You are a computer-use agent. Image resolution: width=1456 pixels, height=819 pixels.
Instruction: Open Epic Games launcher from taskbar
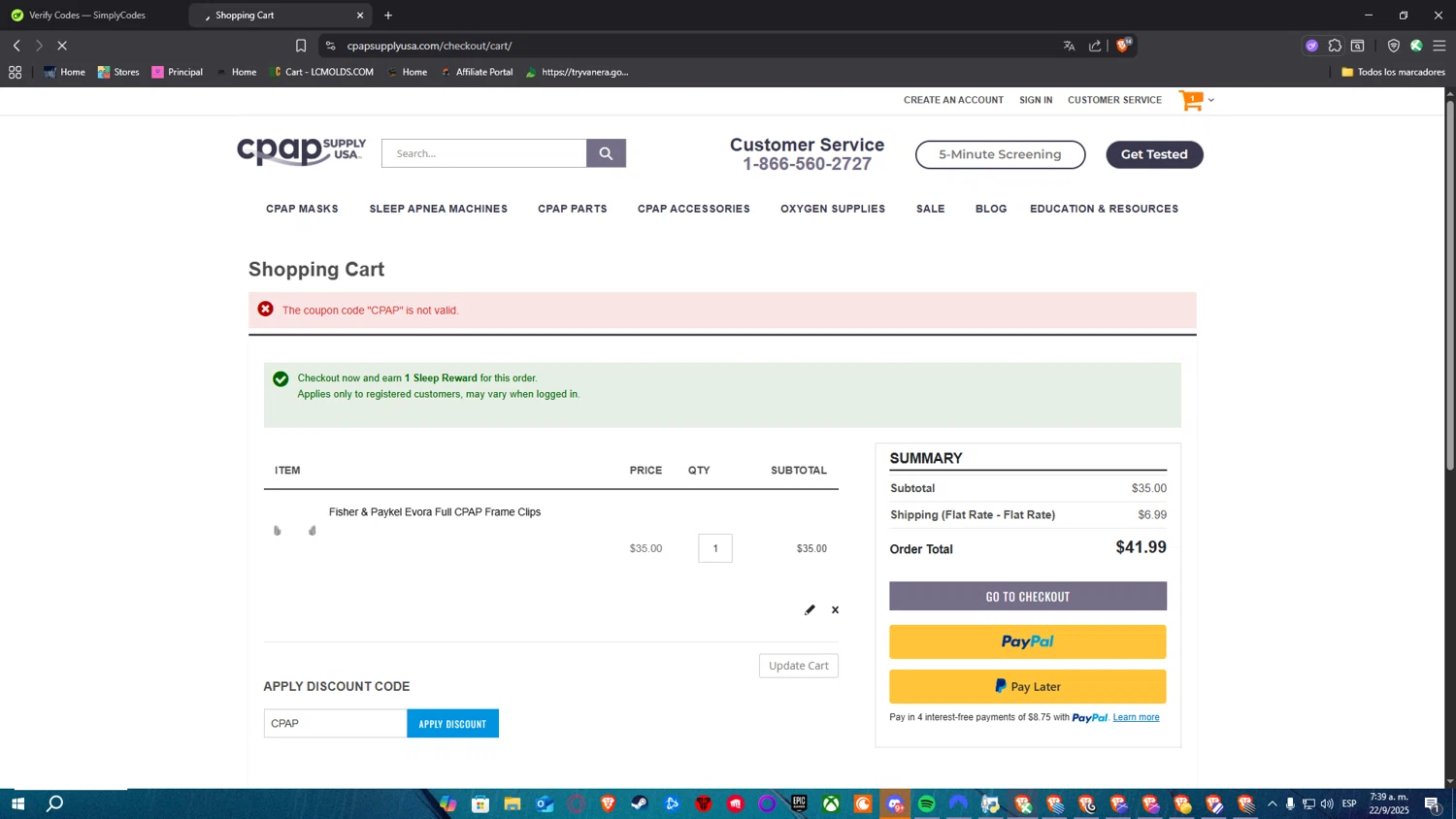click(799, 803)
